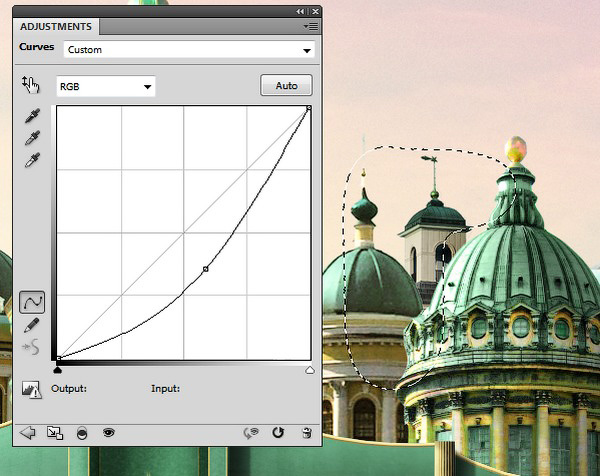Viewport: 600px width, 476px height.
Task: Pick the black point eyedropper
Action: click(x=32, y=117)
